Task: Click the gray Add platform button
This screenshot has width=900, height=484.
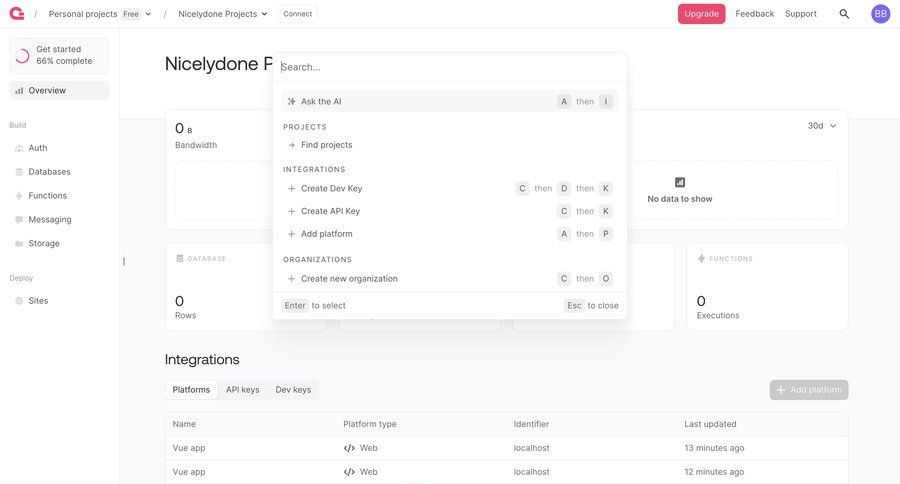Action: click(x=809, y=390)
